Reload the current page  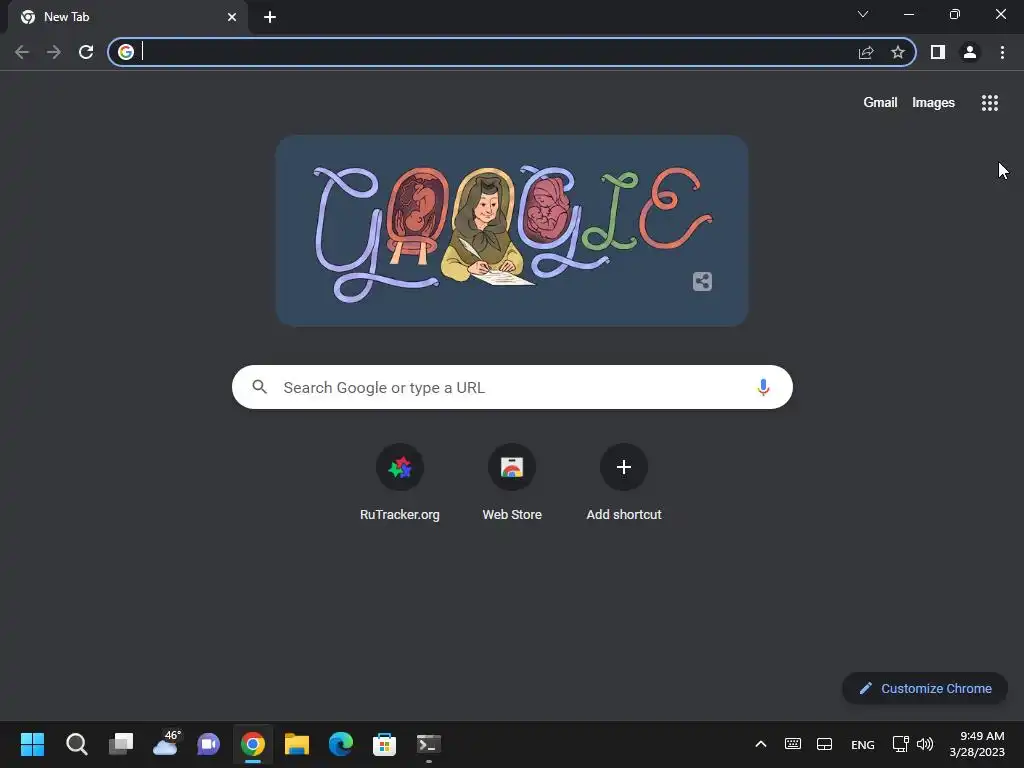pyautogui.click(x=86, y=52)
